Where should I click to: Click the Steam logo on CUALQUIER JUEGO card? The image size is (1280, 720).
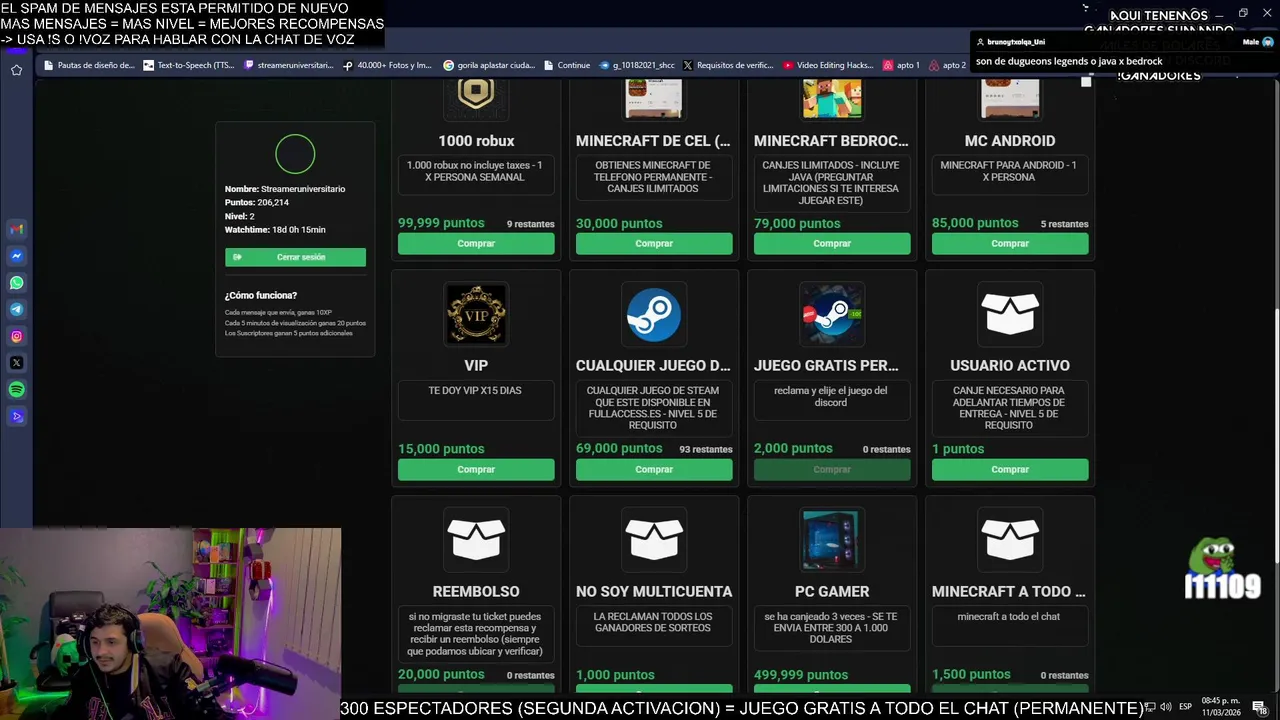(x=654, y=315)
